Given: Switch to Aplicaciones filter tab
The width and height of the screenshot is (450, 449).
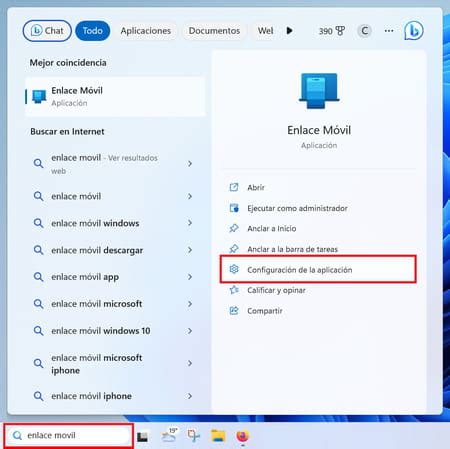Looking at the screenshot, I should pyautogui.click(x=146, y=31).
